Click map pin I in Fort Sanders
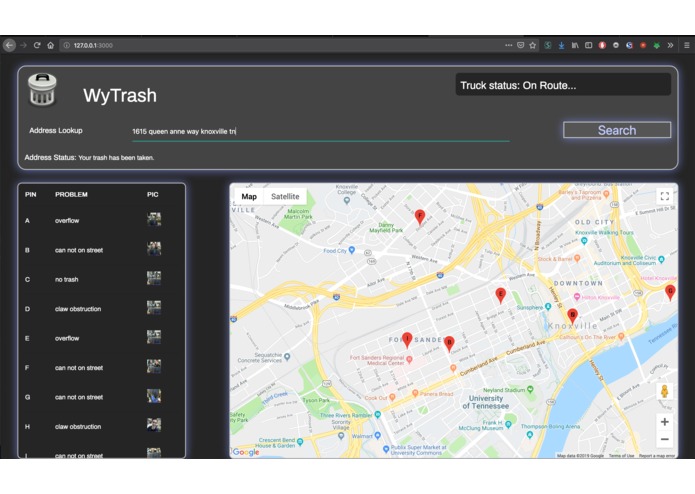Viewport: 695px width, 494px height. pyautogui.click(x=407, y=340)
